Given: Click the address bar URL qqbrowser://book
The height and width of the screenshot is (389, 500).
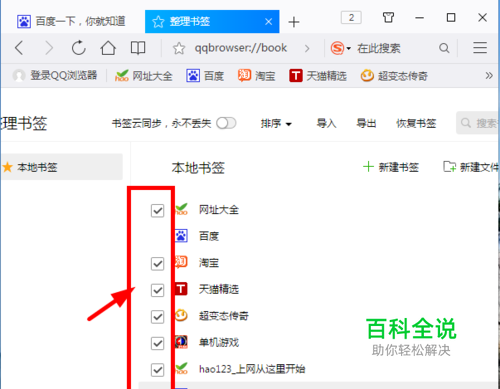Looking at the screenshot, I should point(241,48).
